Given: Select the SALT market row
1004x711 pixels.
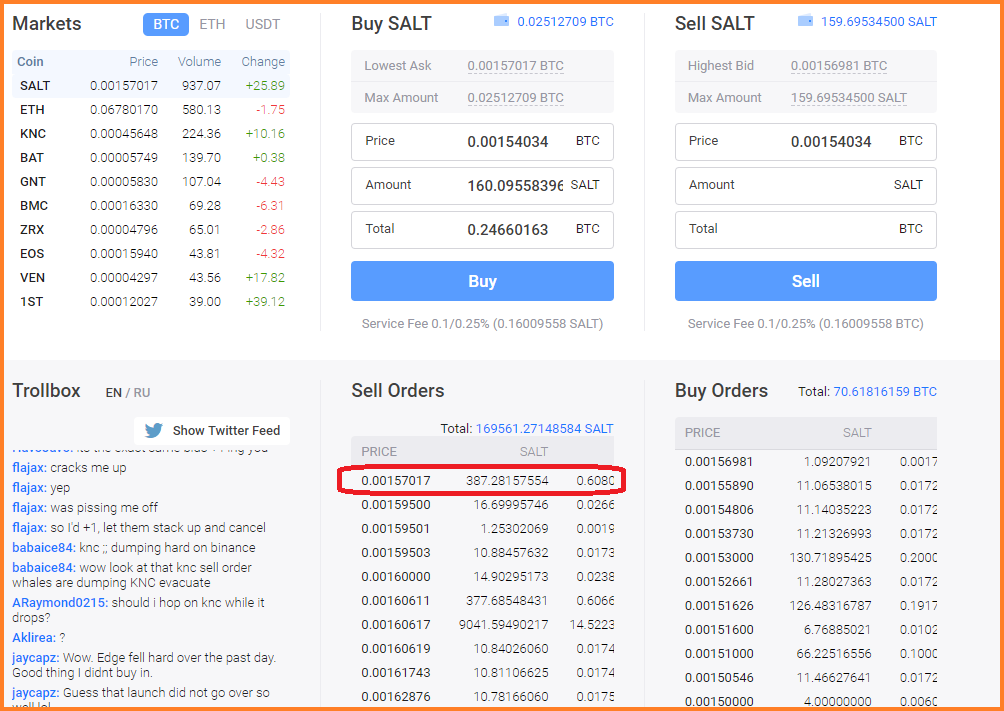Looking at the screenshot, I should pyautogui.click(x=151, y=86).
